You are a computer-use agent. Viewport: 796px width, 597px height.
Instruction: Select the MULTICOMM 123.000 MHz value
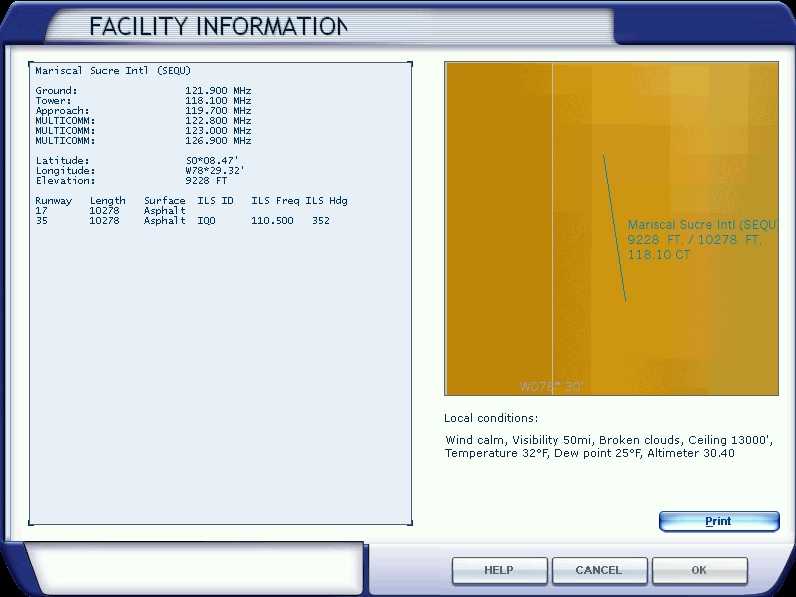pos(218,130)
